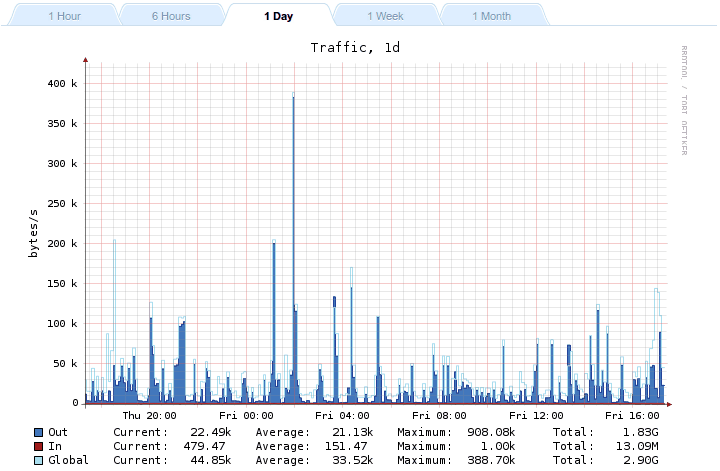Click the rotated RRDTOOL watermark text
Viewport: 720px width, 471px height.
[685, 100]
